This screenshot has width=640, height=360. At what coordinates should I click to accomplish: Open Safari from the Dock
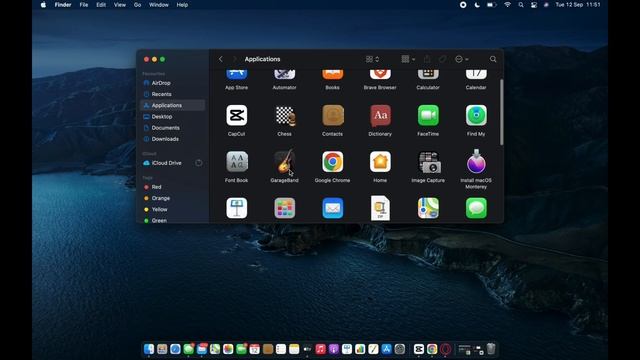click(x=175, y=349)
